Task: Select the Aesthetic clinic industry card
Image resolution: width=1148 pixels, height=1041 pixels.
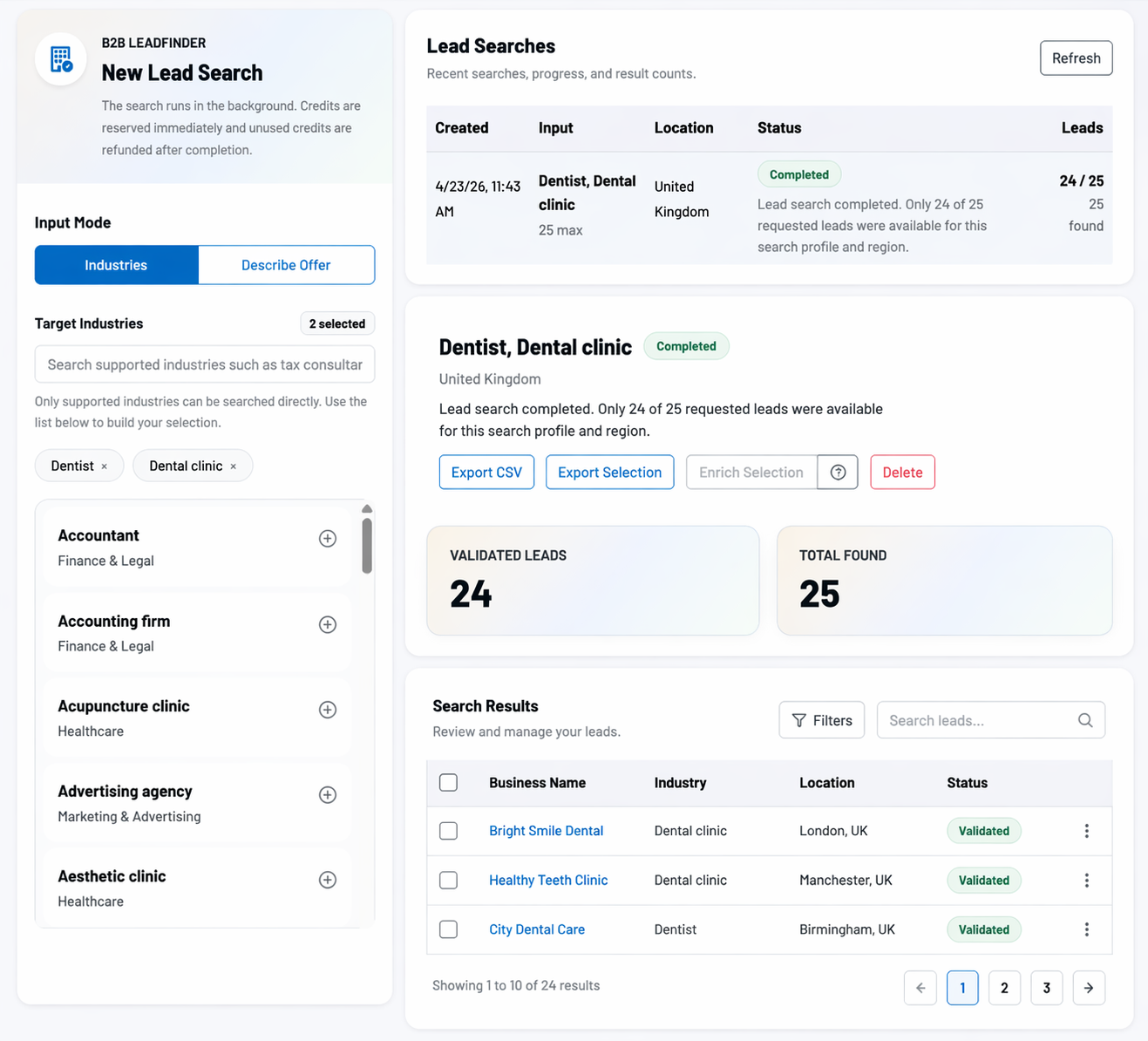Action: pos(197,888)
